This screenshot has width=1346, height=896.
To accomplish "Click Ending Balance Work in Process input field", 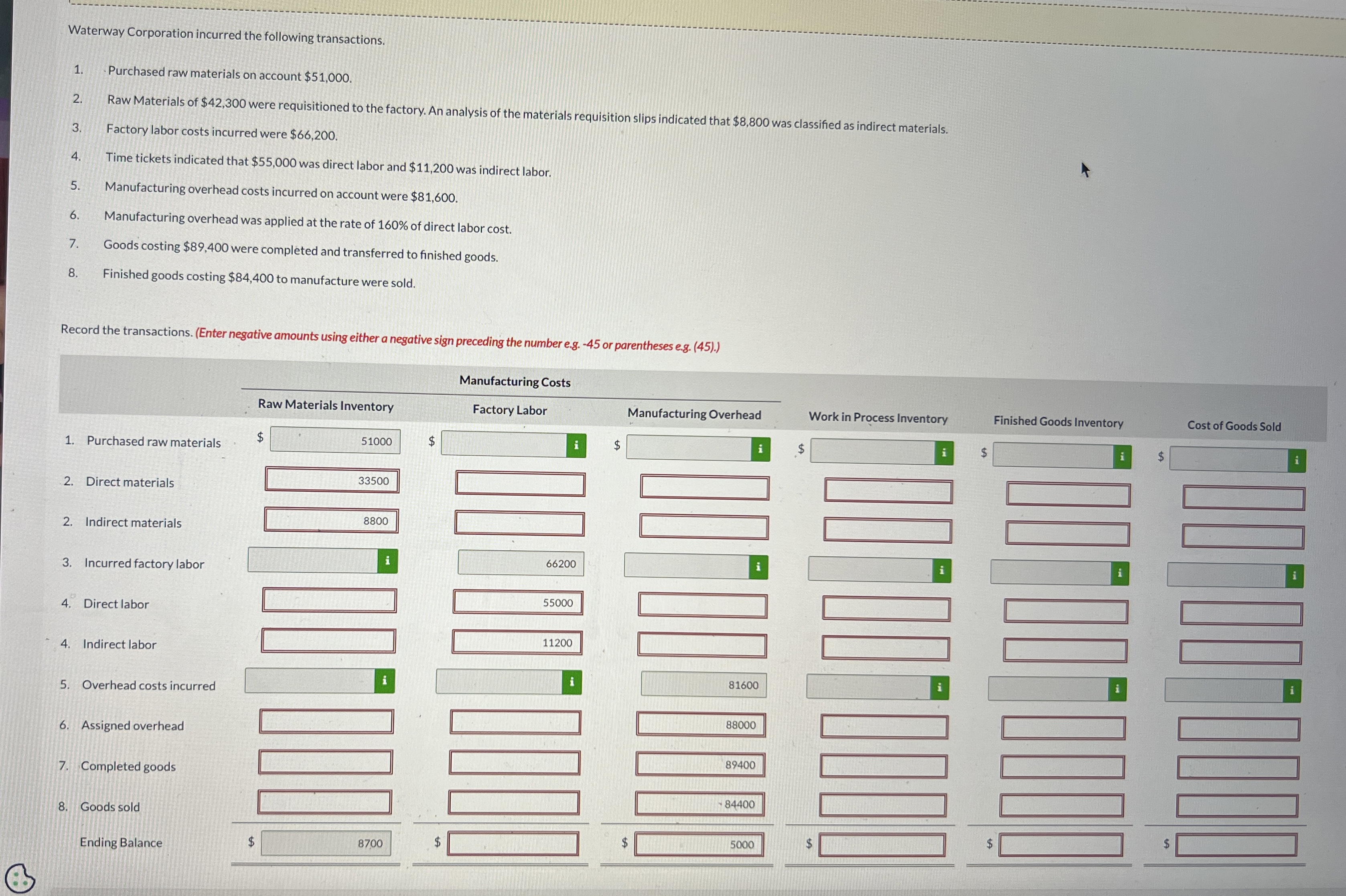I will (x=882, y=845).
